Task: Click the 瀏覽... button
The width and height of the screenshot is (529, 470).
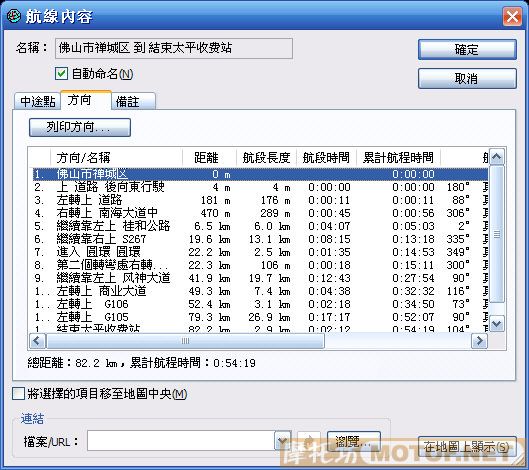Action: point(354,441)
